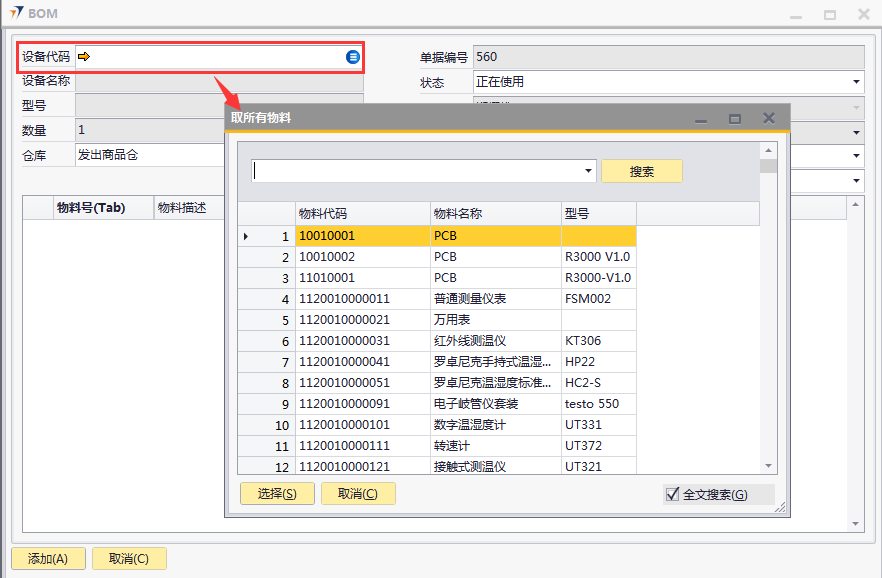Click the 添加(A) button

[47, 559]
